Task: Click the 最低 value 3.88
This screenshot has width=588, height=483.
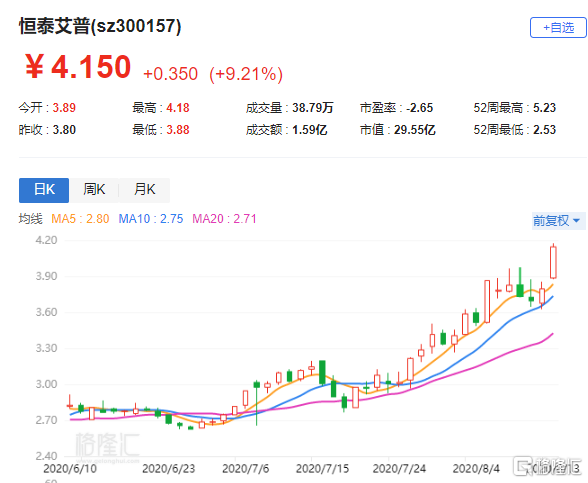Action: (178, 130)
